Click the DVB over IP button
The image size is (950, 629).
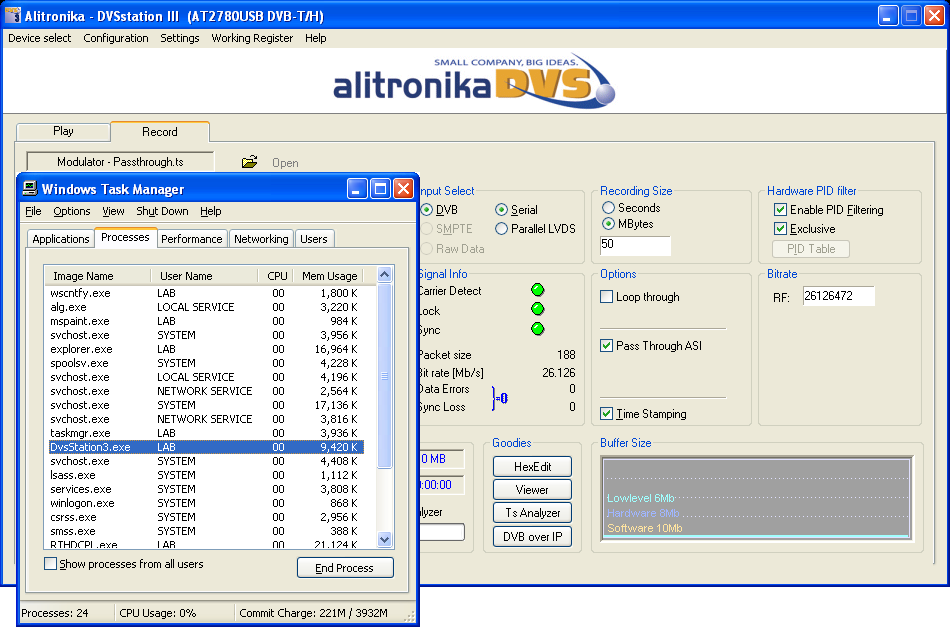532,536
